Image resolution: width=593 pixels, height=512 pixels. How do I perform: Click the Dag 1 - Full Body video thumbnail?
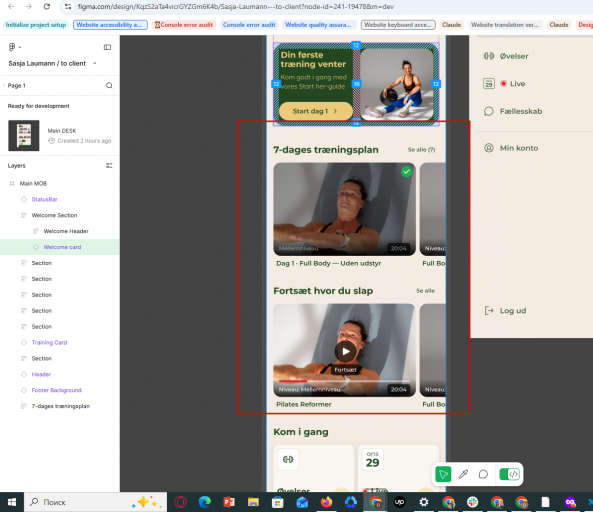[344, 209]
